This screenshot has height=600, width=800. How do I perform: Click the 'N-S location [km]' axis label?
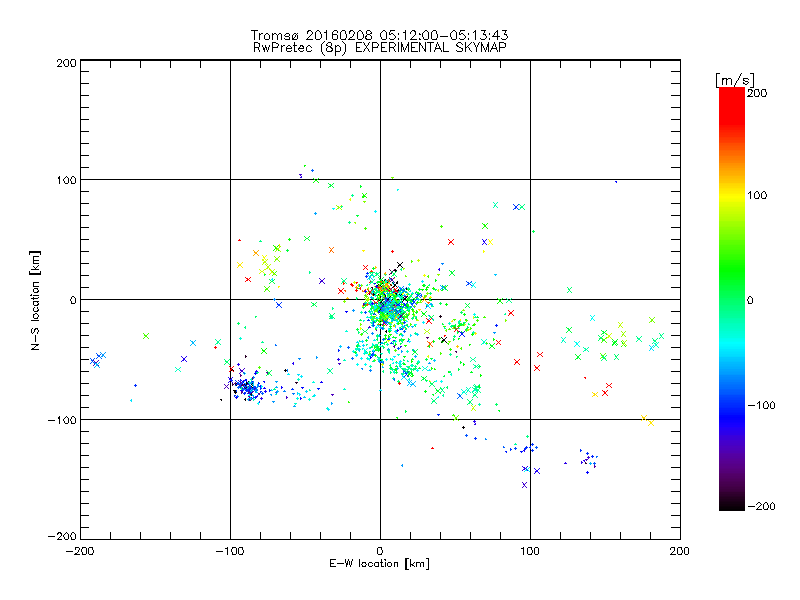tap(35, 301)
